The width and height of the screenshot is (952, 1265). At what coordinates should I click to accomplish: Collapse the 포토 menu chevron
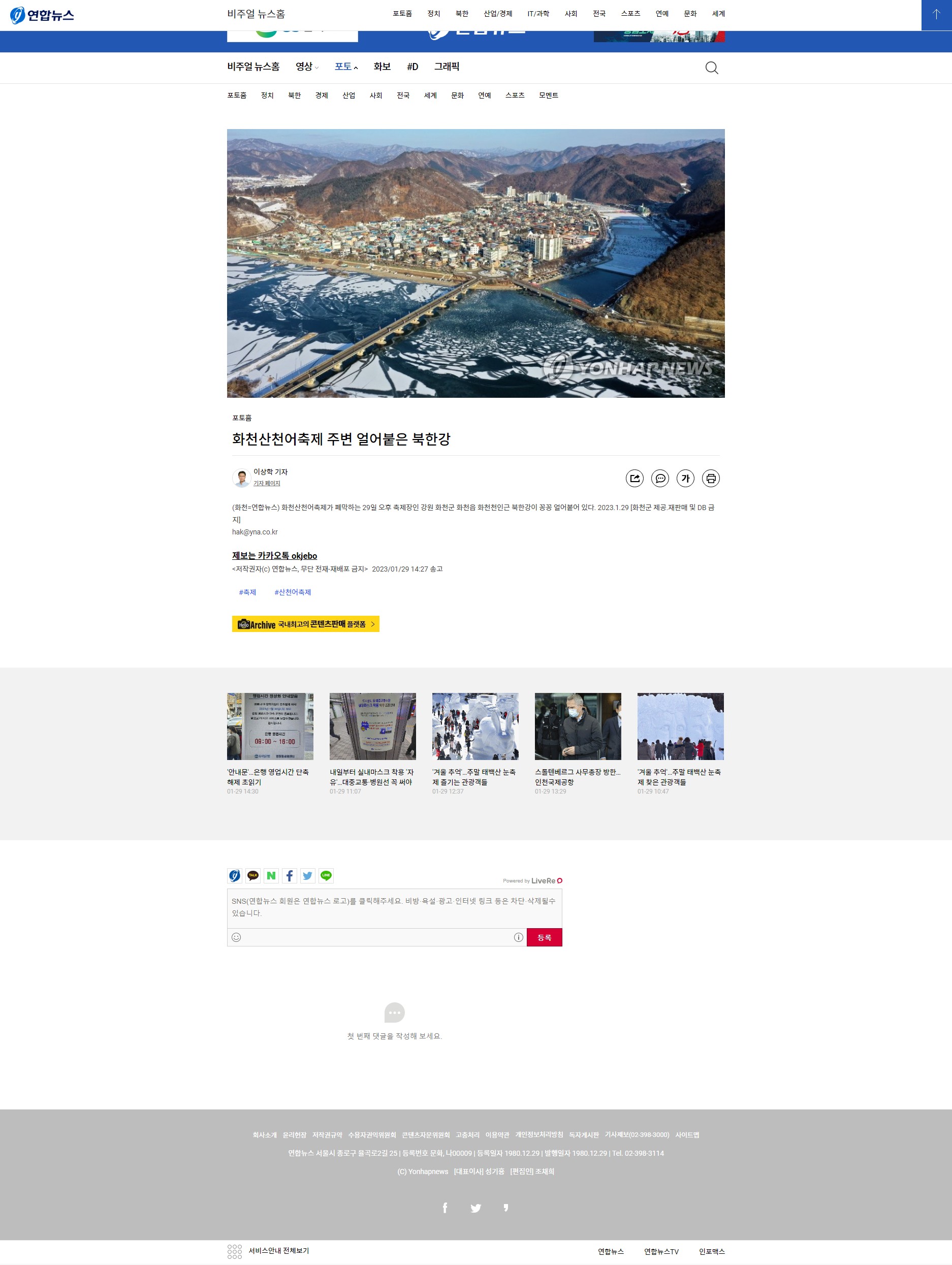pos(356,68)
